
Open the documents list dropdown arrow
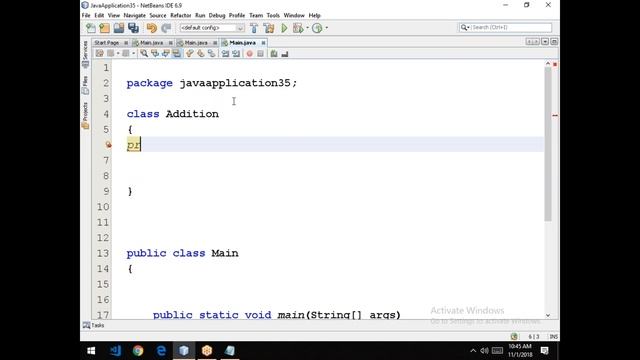coord(545,42)
